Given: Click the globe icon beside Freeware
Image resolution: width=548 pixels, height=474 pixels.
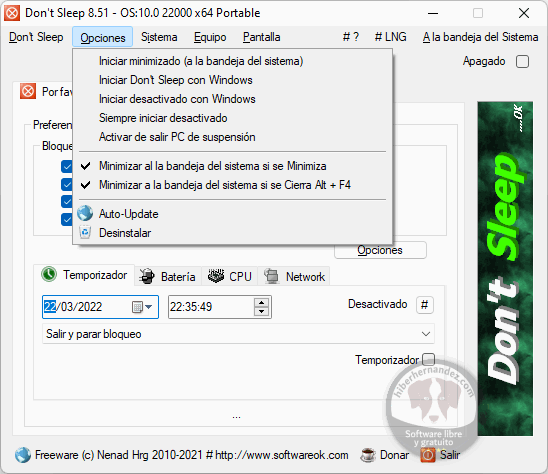Looking at the screenshot, I should 23,455.
